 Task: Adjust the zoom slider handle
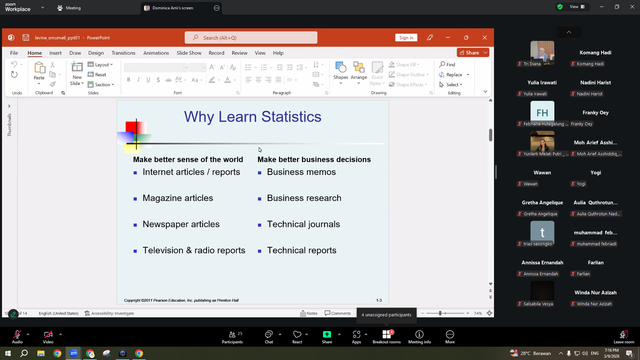440,313
